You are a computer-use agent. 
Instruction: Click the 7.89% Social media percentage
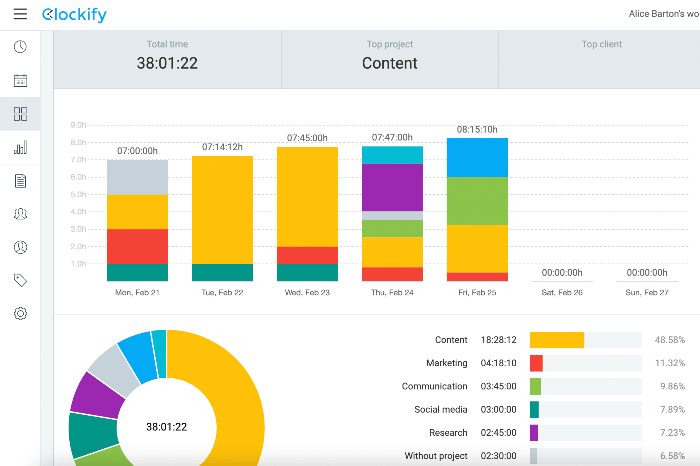[672, 410]
